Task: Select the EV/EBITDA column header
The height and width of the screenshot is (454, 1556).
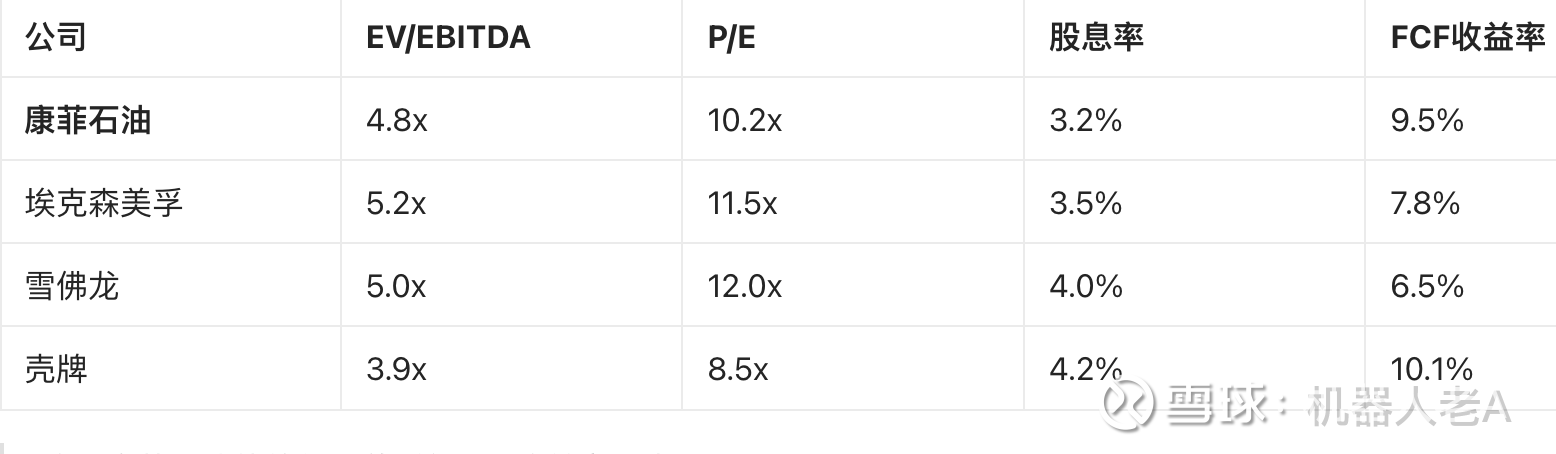Action: [x=448, y=38]
